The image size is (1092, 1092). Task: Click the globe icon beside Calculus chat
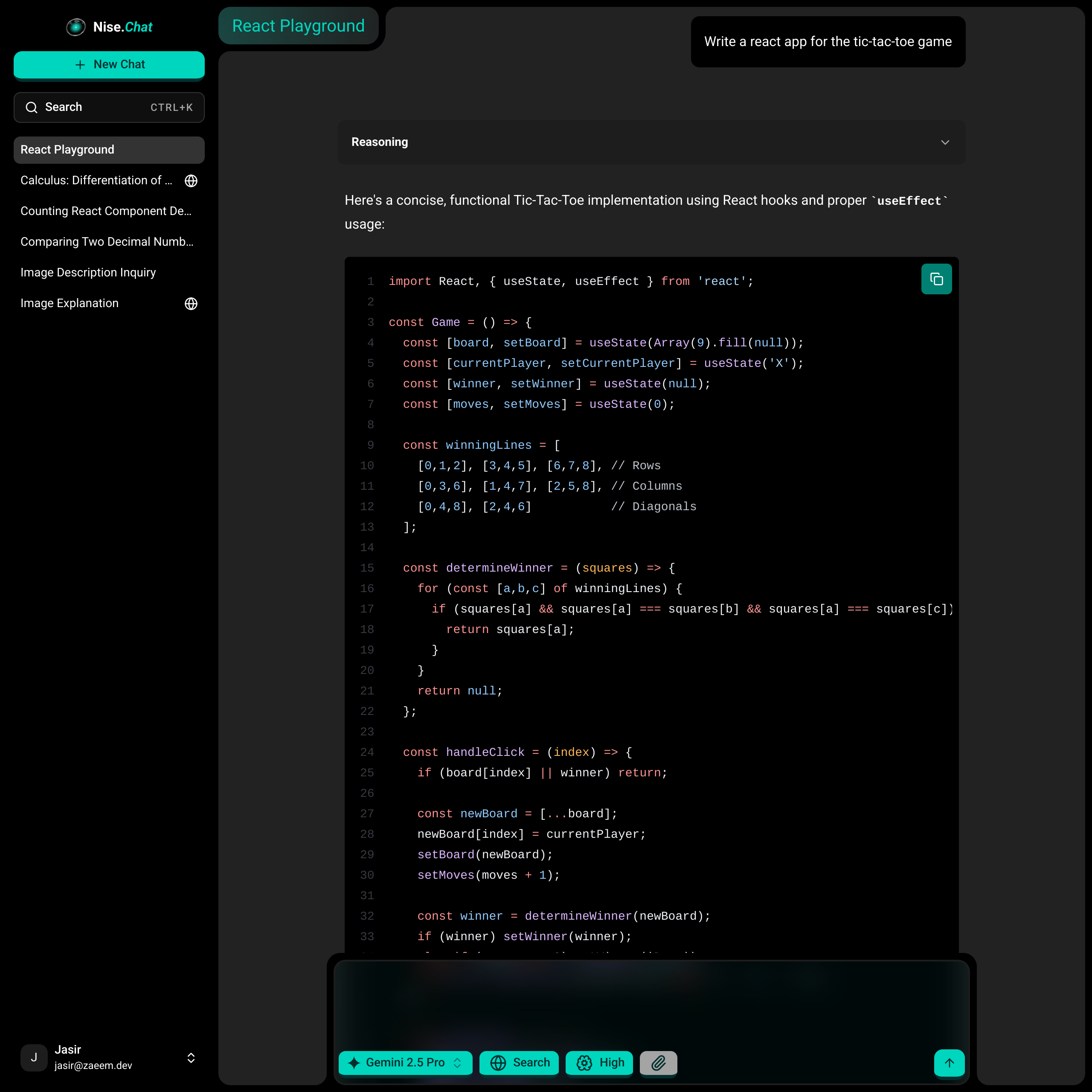click(191, 181)
